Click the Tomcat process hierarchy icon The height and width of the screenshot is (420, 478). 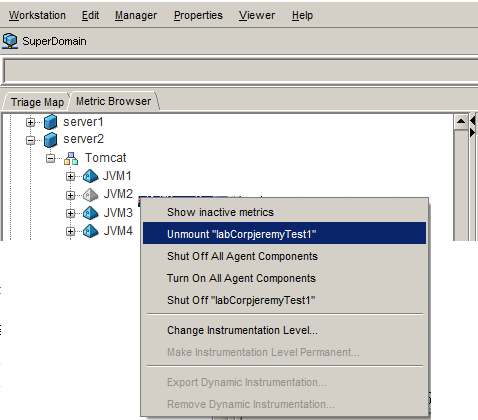71,158
